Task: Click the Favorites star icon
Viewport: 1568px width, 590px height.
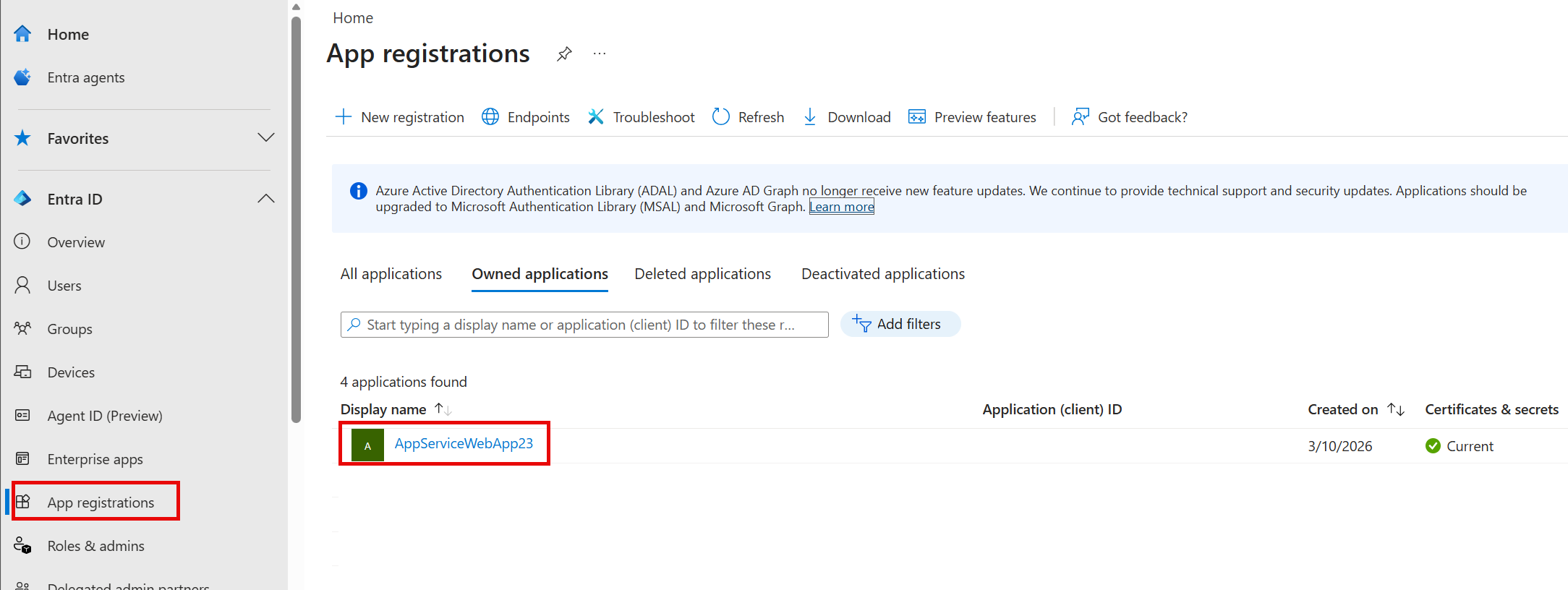Action: pos(22,138)
